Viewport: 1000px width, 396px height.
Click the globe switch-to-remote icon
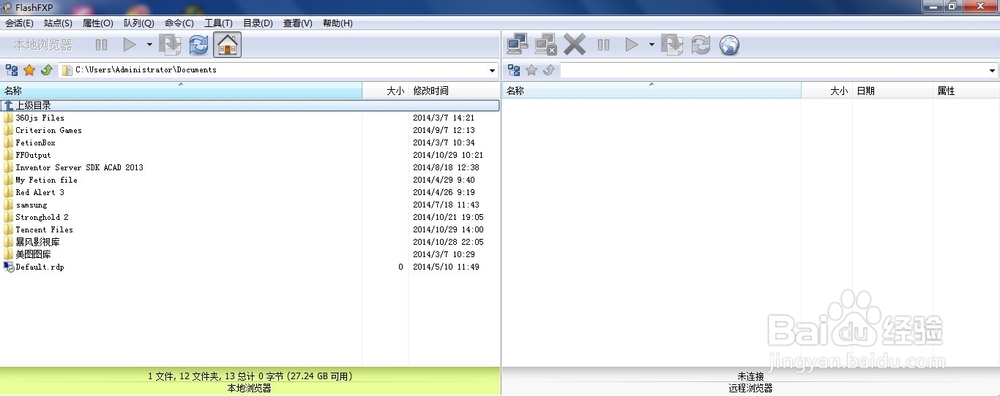click(x=729, y=45)
